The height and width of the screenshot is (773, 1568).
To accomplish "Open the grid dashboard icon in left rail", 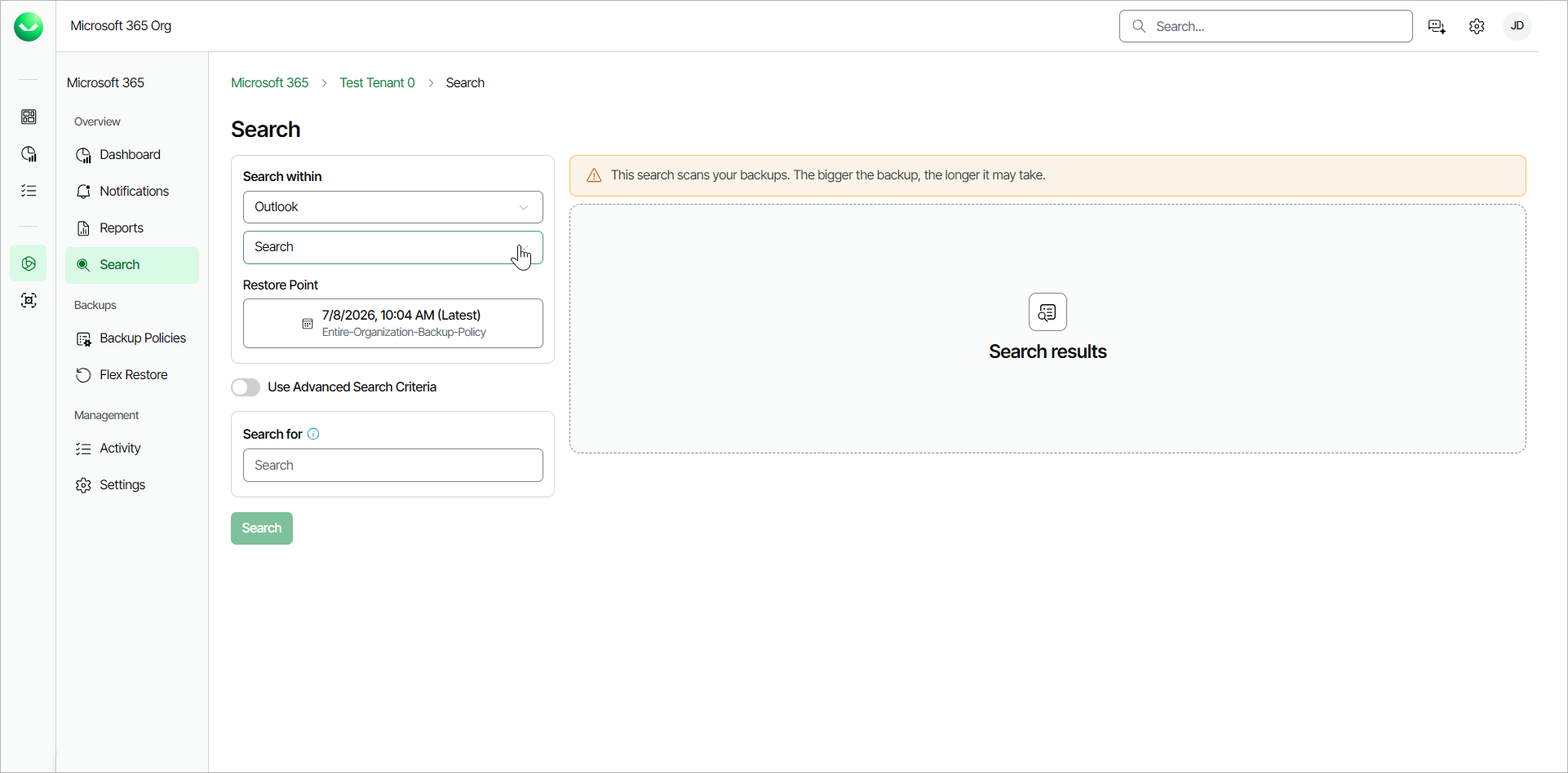I will (29, 117).
